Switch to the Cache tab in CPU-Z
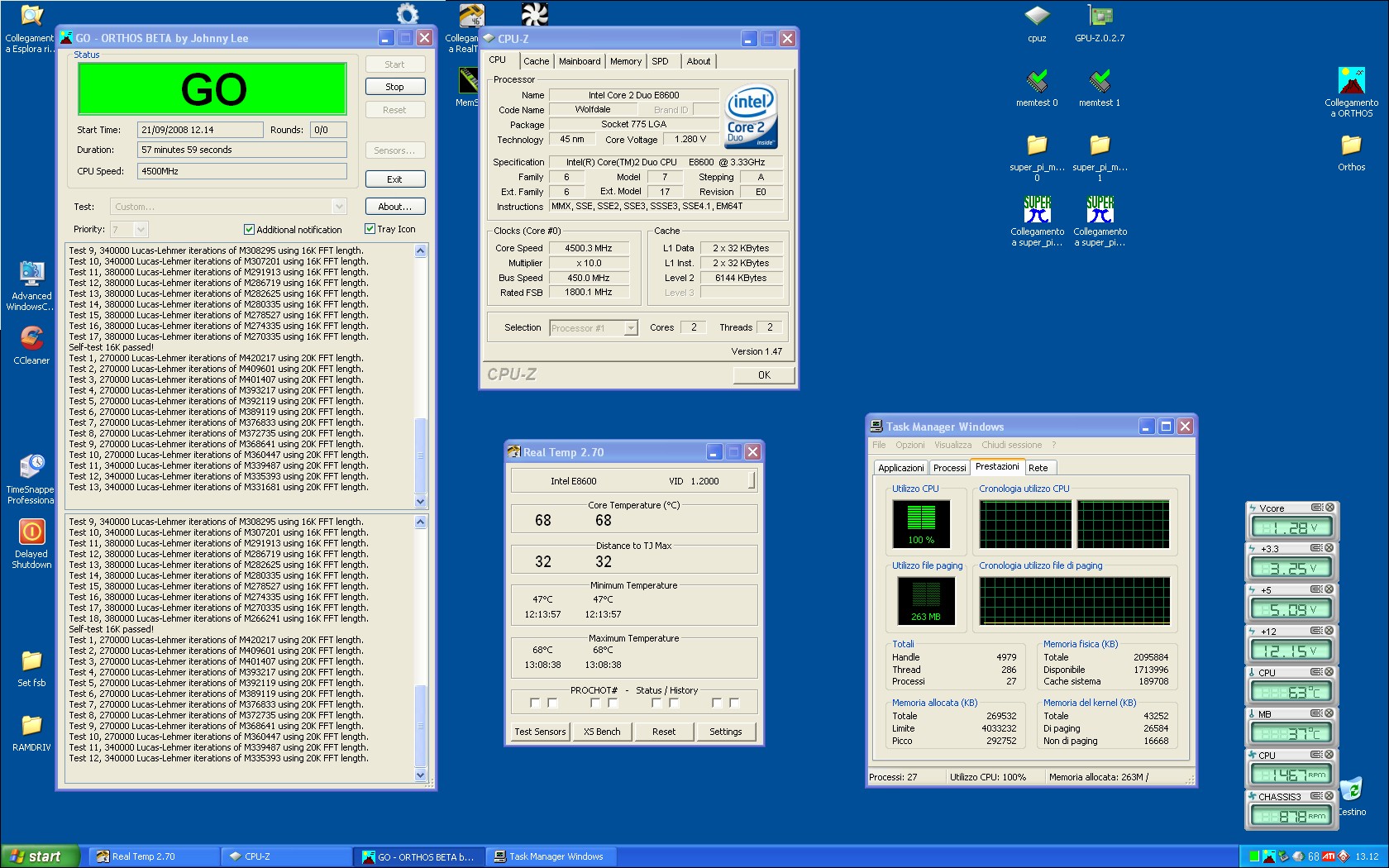This screenshot has height=868, width=1389. pos(536,61)
